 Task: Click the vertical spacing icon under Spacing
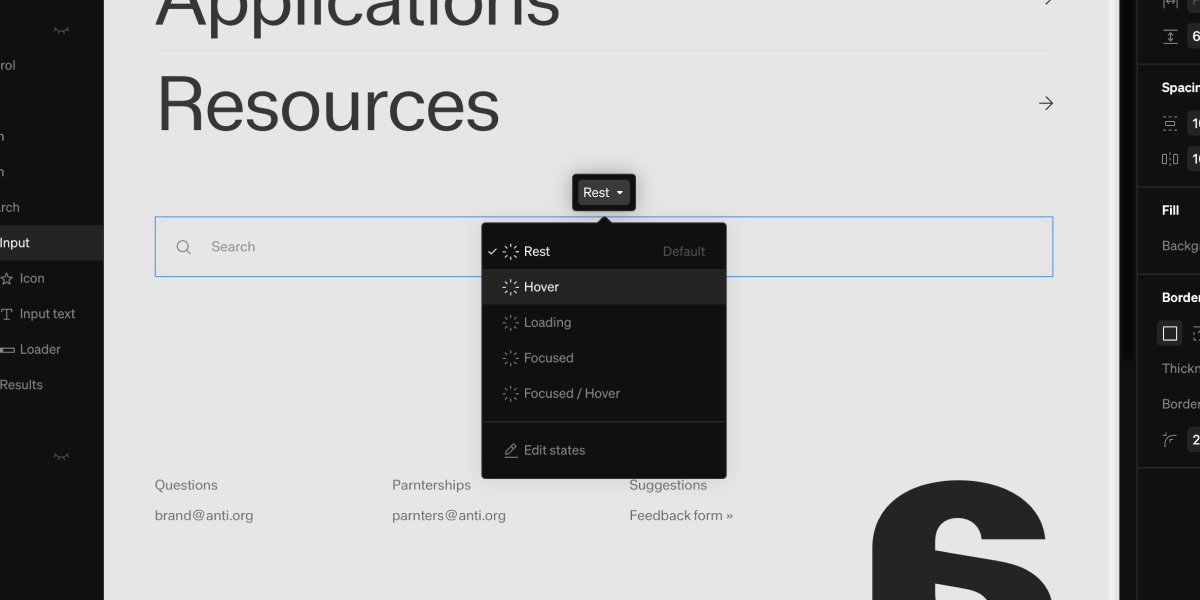pos(1170,124)
